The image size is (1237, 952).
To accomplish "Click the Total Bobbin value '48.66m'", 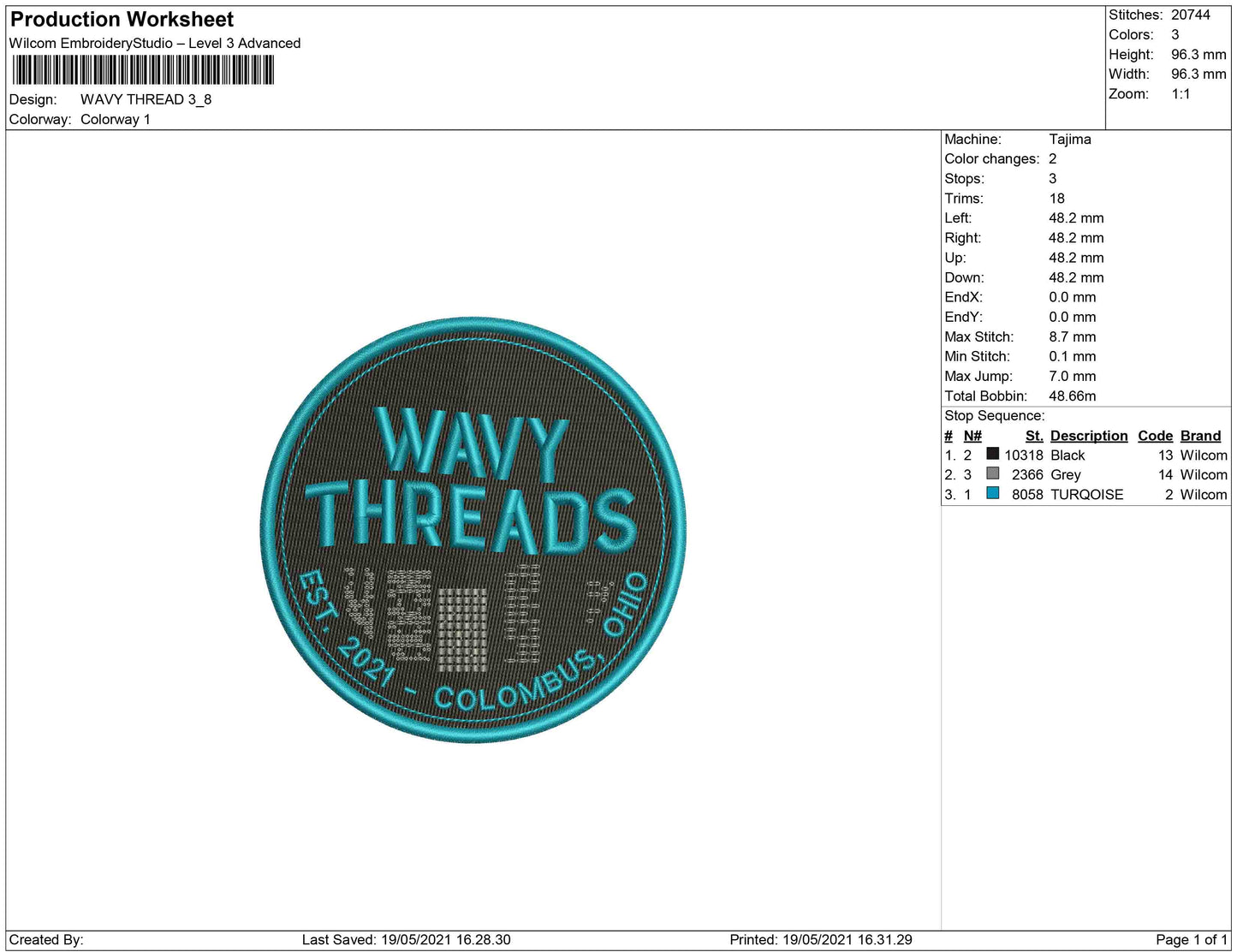I will pyautogui.click(x=1073, y=396).
